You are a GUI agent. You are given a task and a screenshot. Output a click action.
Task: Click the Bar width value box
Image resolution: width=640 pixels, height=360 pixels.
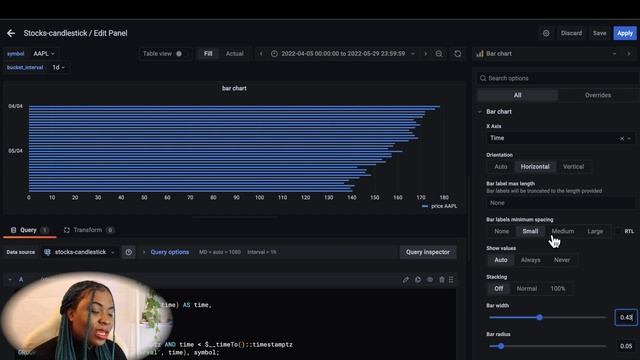[626, 318]
